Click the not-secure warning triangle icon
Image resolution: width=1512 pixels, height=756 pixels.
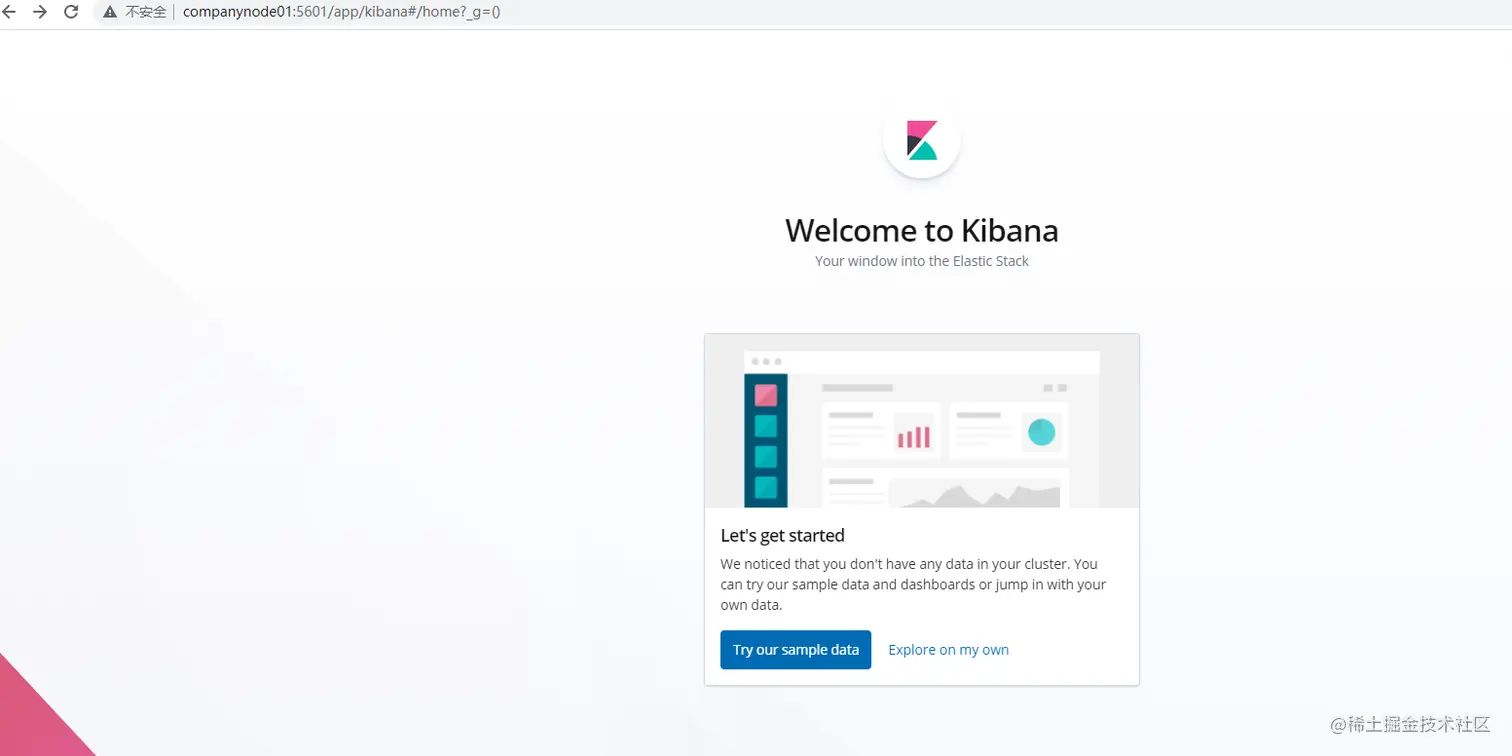point(110,12)
